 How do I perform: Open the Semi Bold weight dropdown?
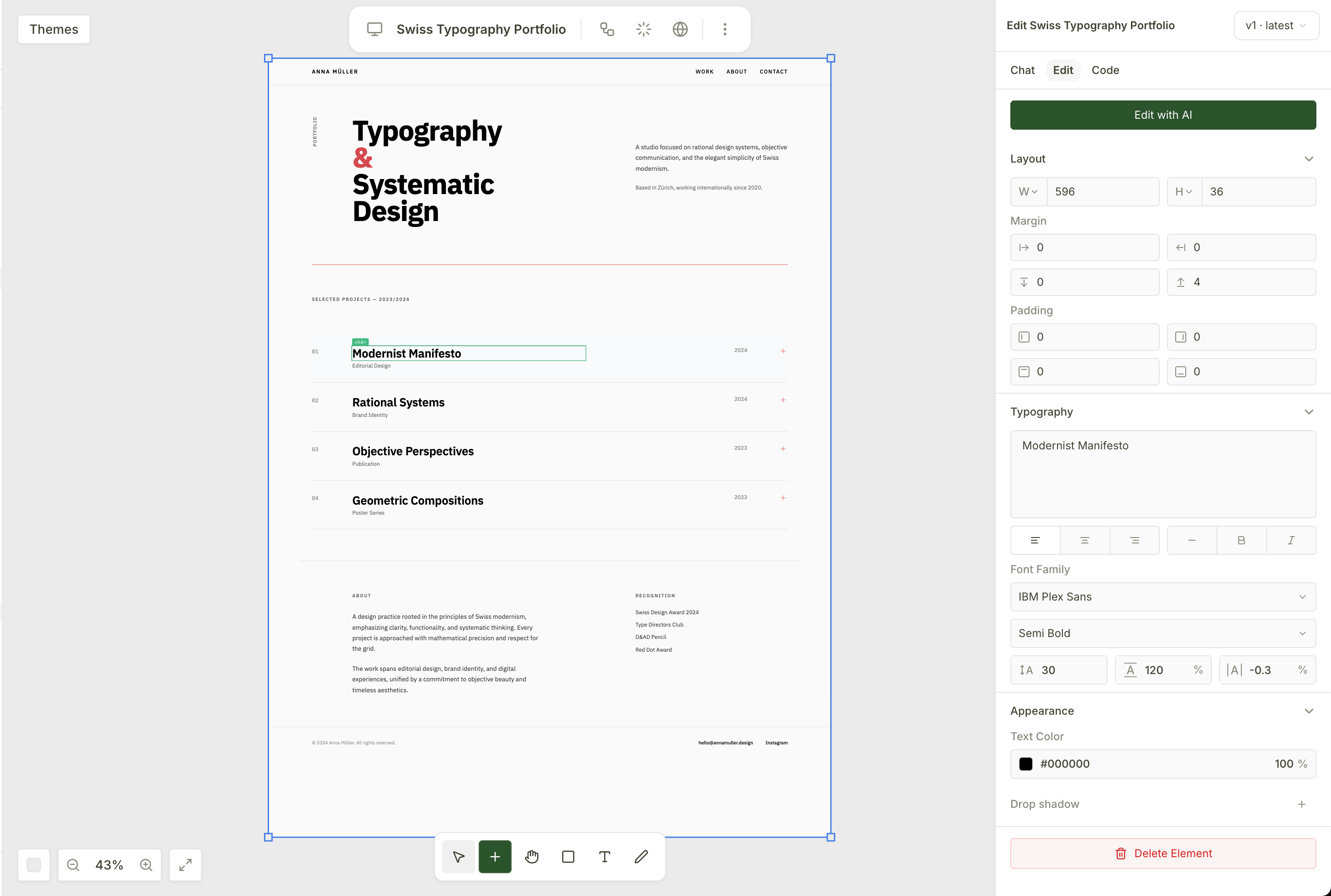[1162, 633]
